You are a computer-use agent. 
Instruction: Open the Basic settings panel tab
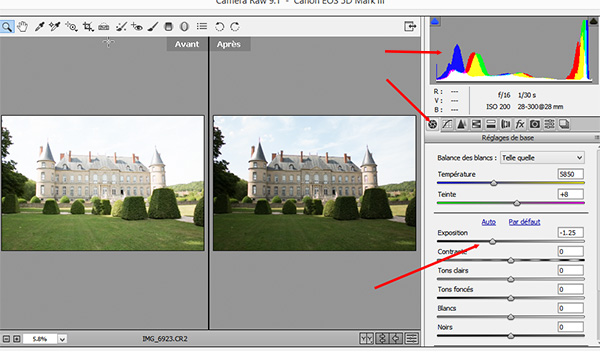click(x=432, y=124)
